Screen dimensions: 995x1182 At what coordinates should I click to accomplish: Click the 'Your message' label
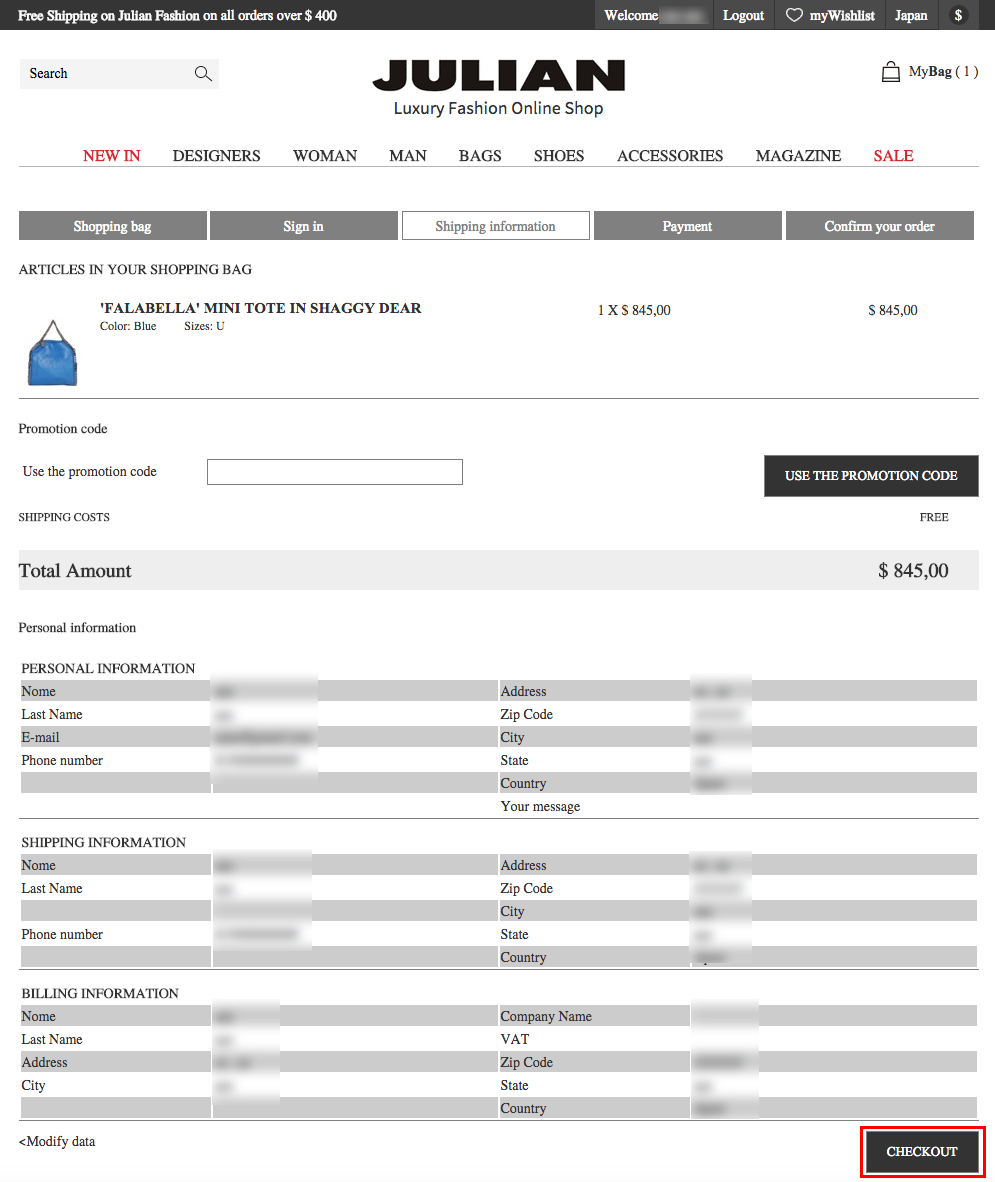pyautogui.click(x=540, y=807)
